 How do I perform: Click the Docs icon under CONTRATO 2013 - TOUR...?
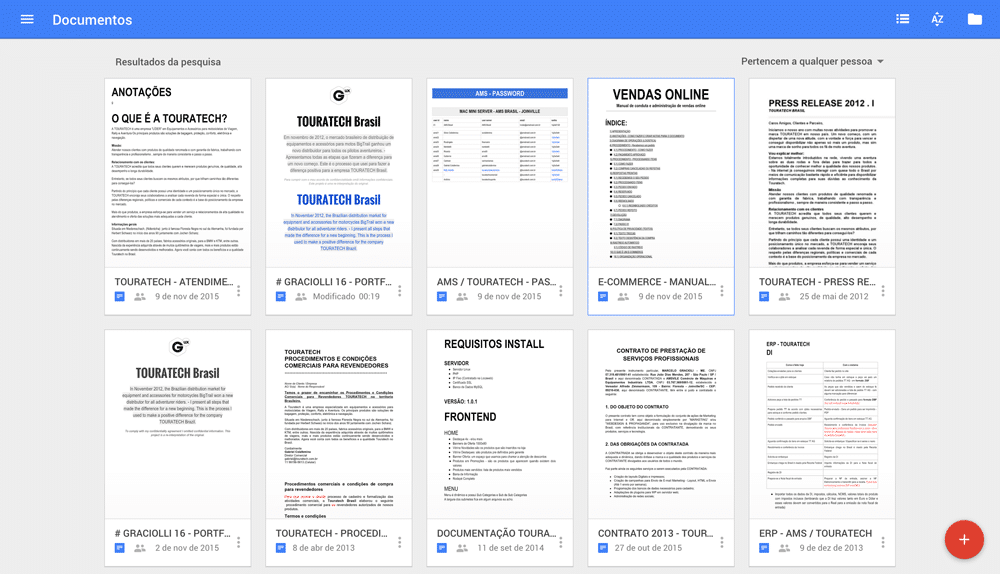[x=603, y=548]
